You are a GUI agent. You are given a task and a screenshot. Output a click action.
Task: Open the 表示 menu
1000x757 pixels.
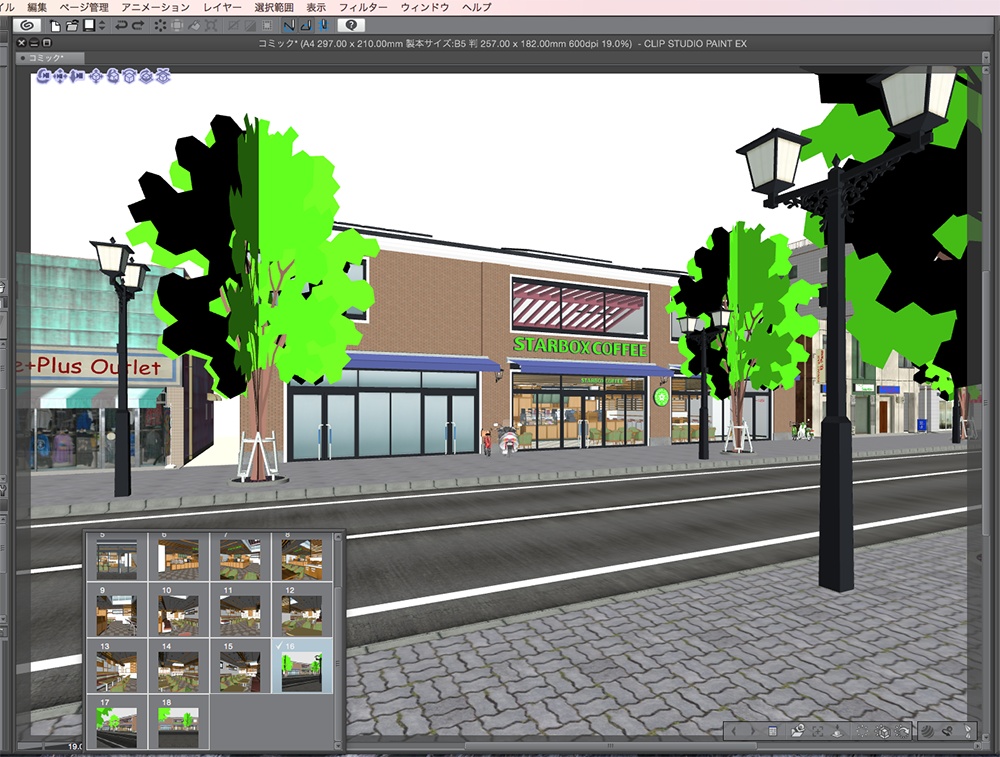pyautogui.click(x=316, y=7)
